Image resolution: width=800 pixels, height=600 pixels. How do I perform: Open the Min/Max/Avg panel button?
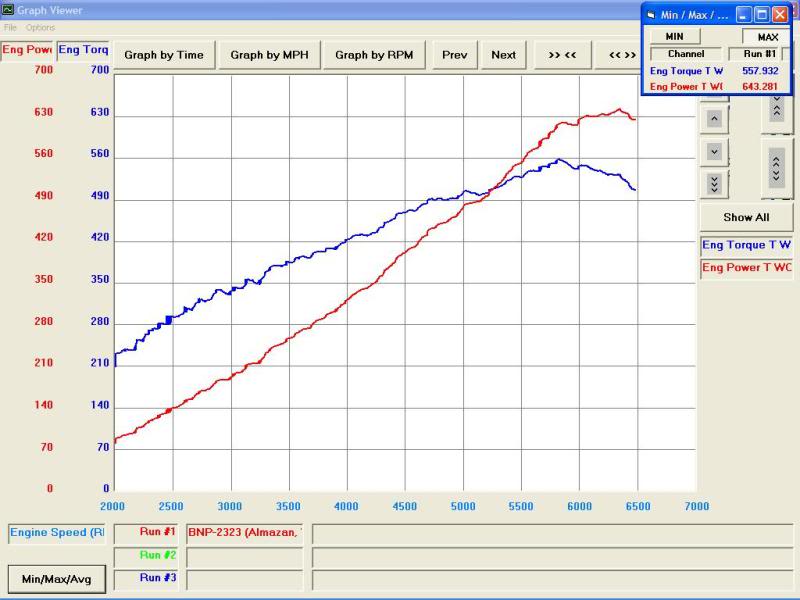pyautogui.click(x=57, y=579)
